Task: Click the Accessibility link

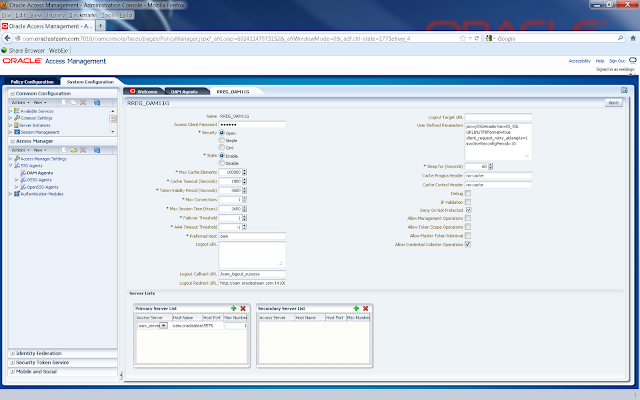Action: click(x=580, y=61)
